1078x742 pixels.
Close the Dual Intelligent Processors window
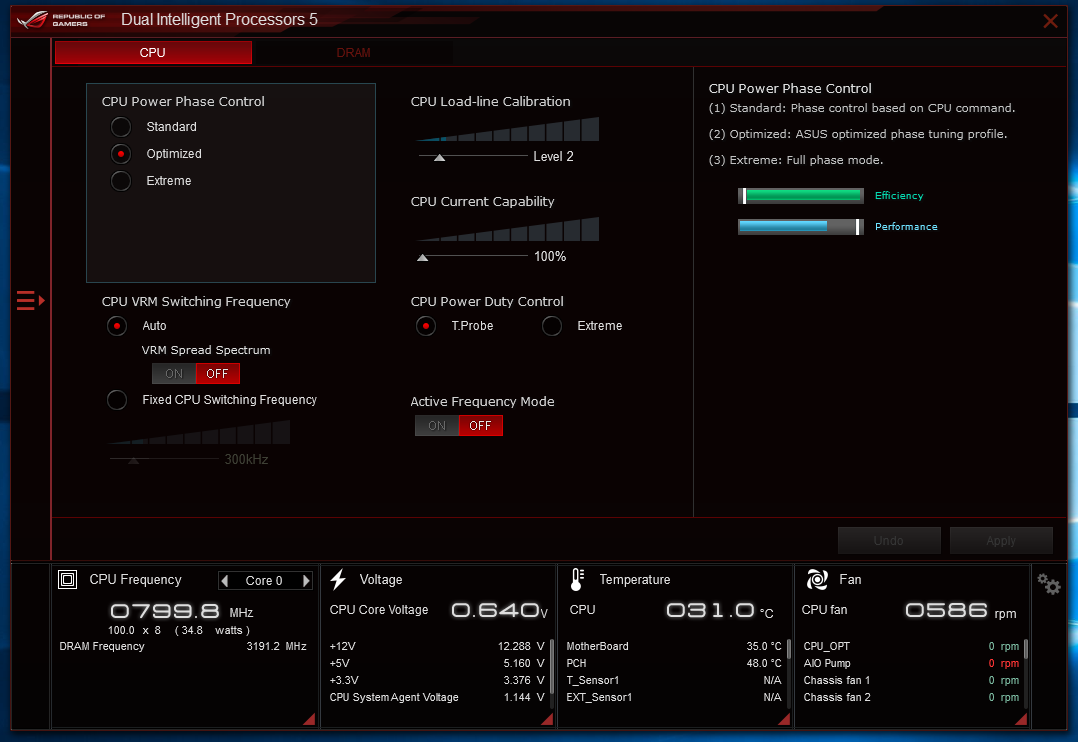1050,21
